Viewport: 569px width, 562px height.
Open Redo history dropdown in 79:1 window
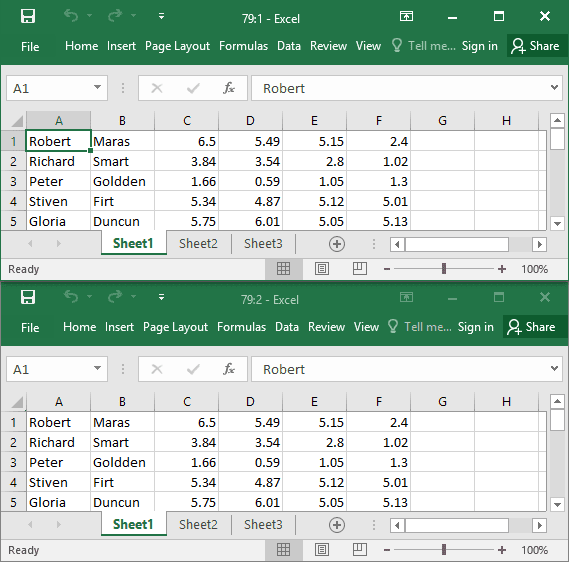pyautogui.click(x=134, y=16)
